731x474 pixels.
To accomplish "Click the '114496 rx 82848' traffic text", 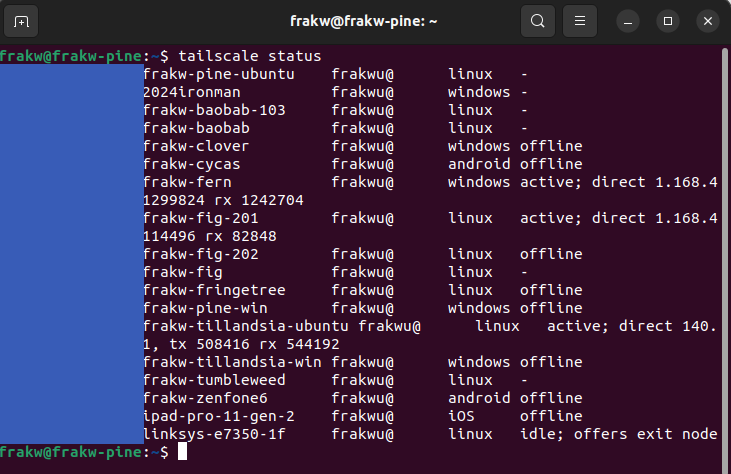I will point(210,236).
